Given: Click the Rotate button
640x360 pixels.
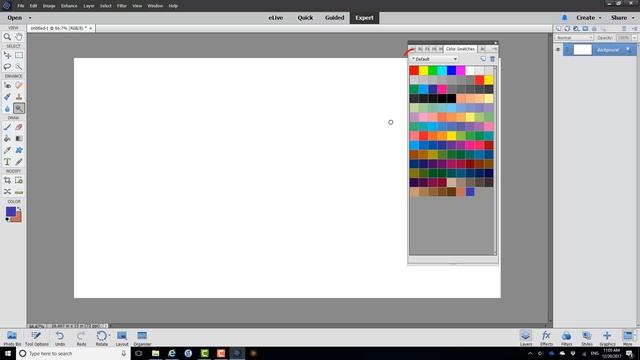Looking at the screenshot, I should tap(102, 338).
